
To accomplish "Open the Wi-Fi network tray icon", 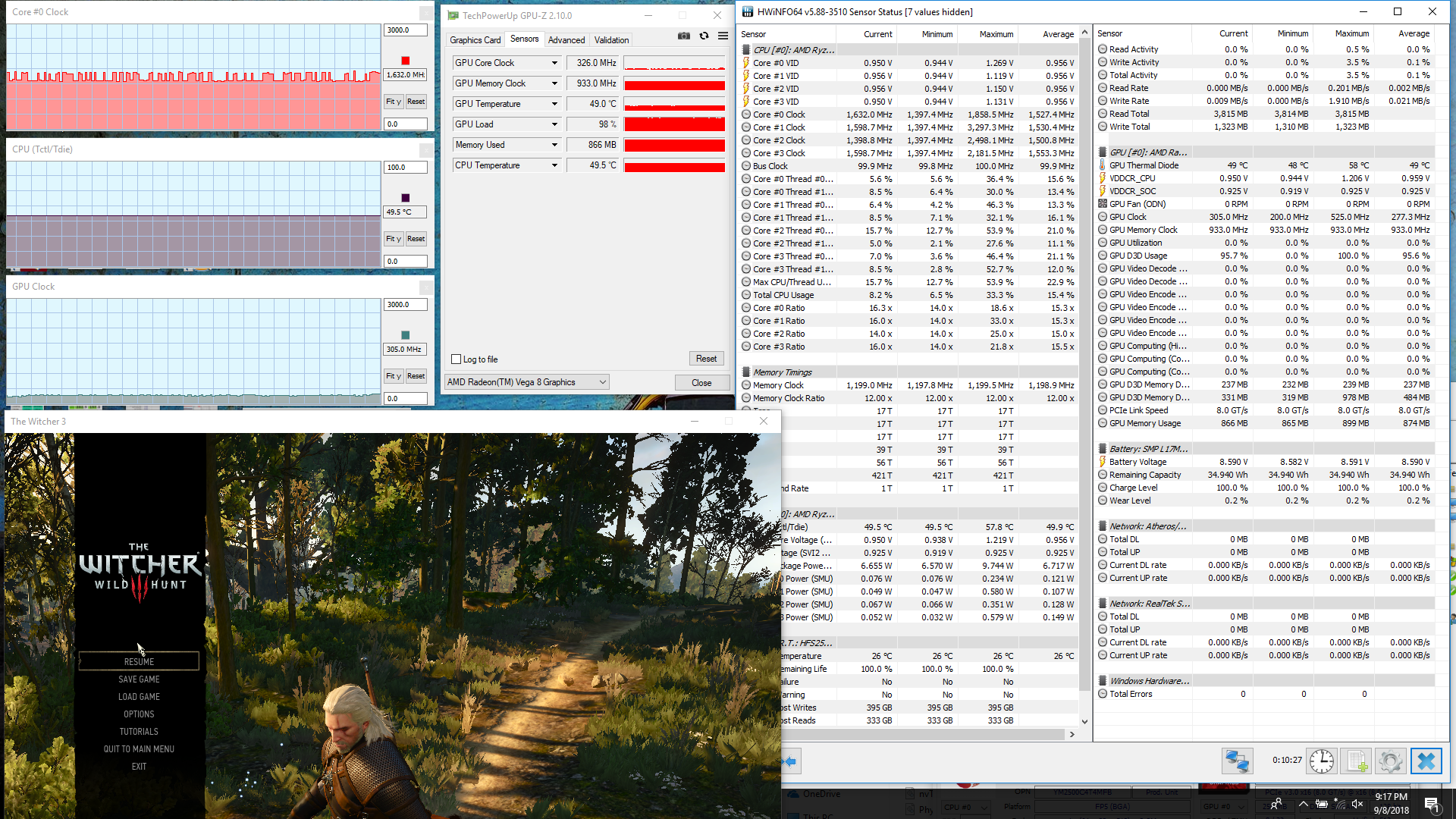I will coord(1340,804).
